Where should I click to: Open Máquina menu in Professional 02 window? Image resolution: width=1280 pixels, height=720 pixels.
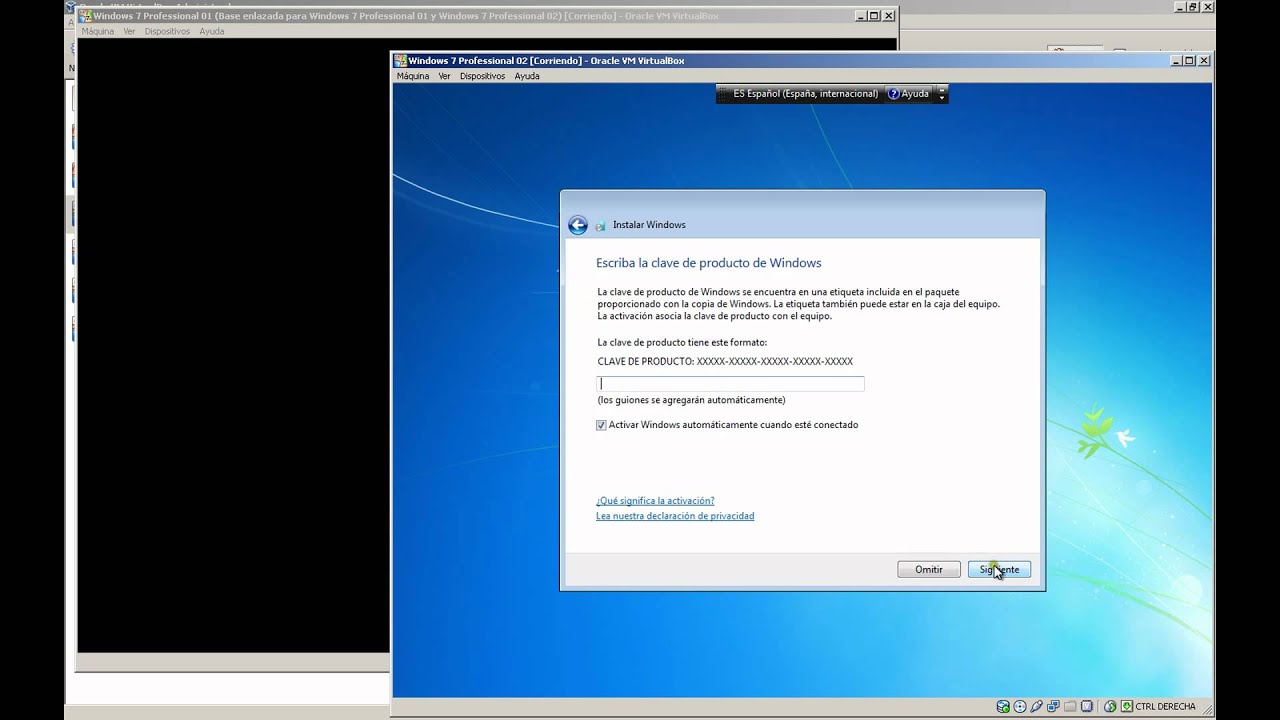coord(412,76)
